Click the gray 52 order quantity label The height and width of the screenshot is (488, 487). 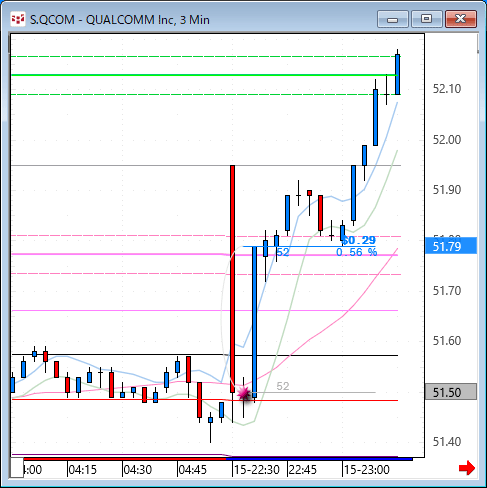(283, 386)
